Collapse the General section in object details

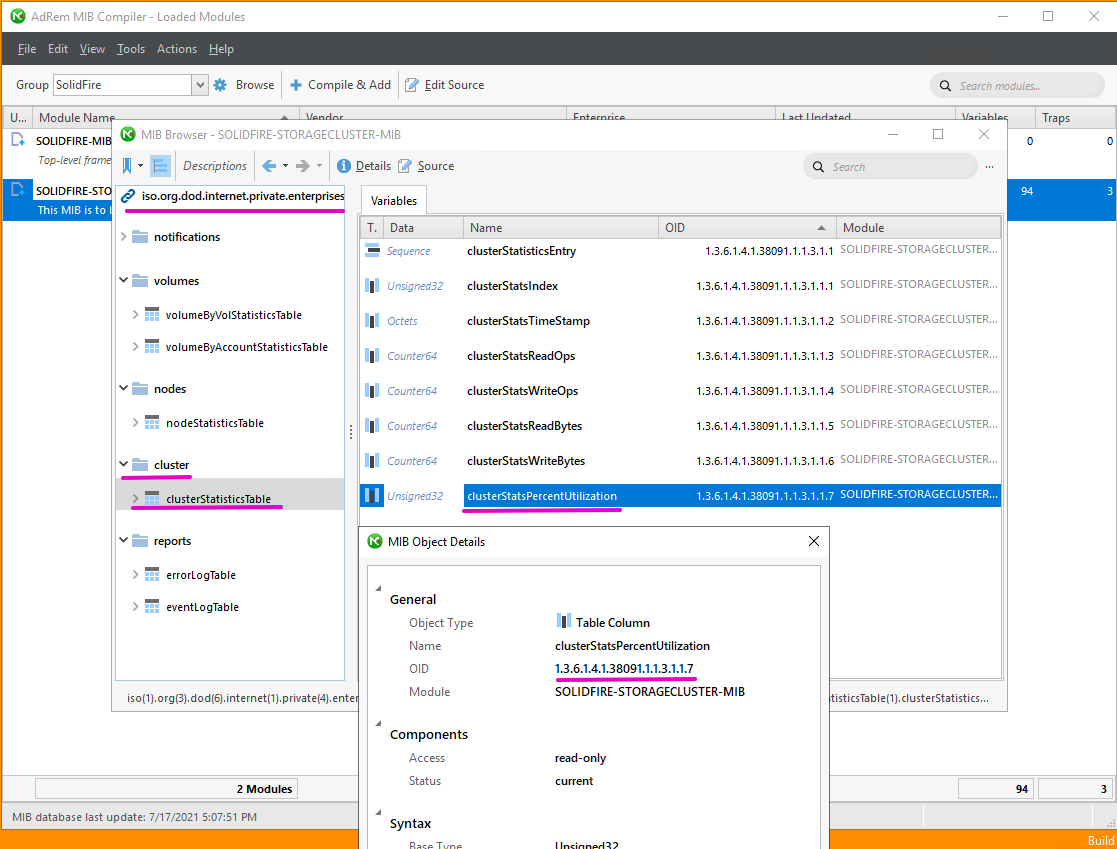pos(378,588)
